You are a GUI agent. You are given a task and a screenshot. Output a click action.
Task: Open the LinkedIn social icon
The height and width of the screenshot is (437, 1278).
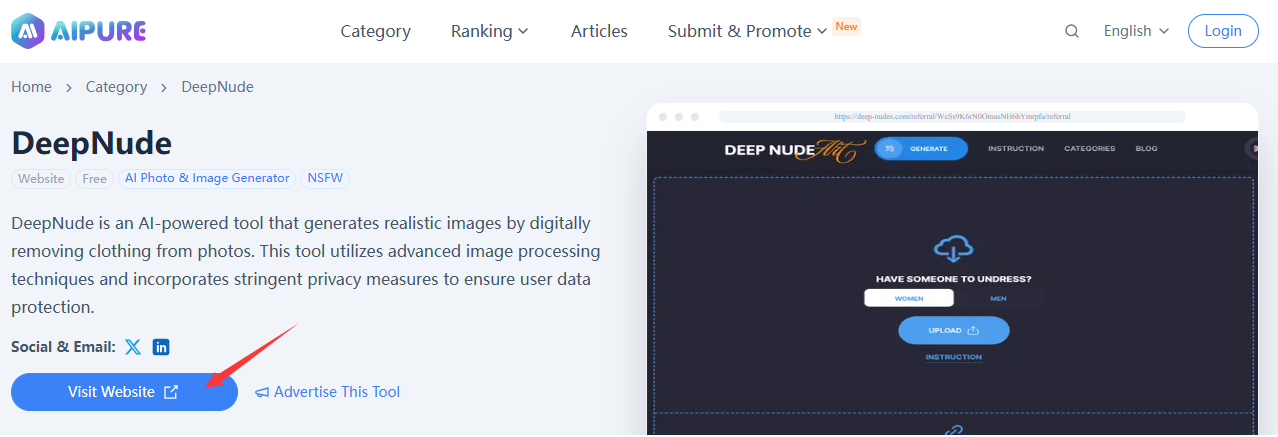(x=161, y=347)
